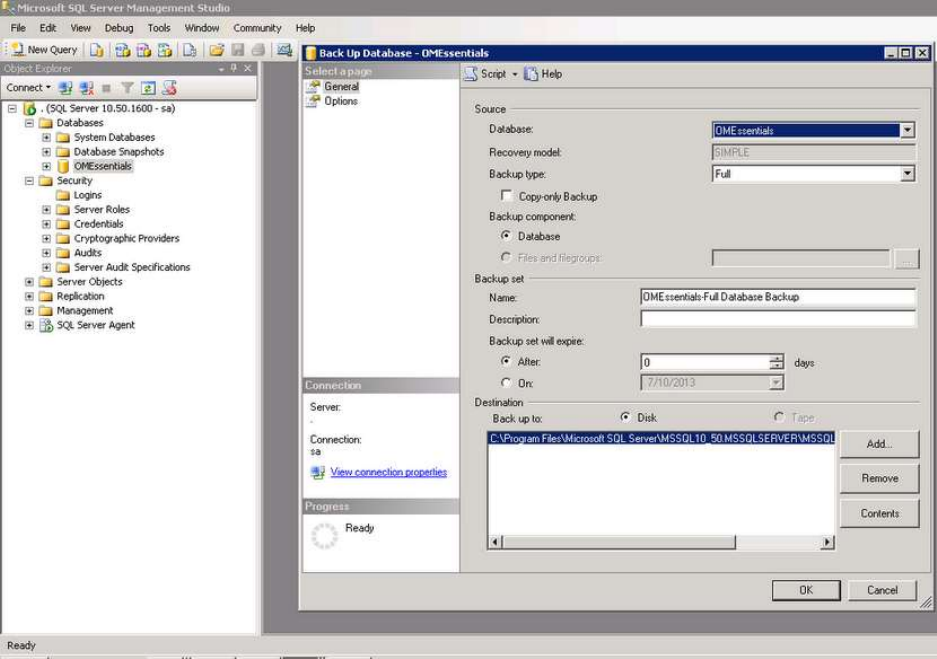Click the Stop square icon in Object Explorer

click(106, 88)
